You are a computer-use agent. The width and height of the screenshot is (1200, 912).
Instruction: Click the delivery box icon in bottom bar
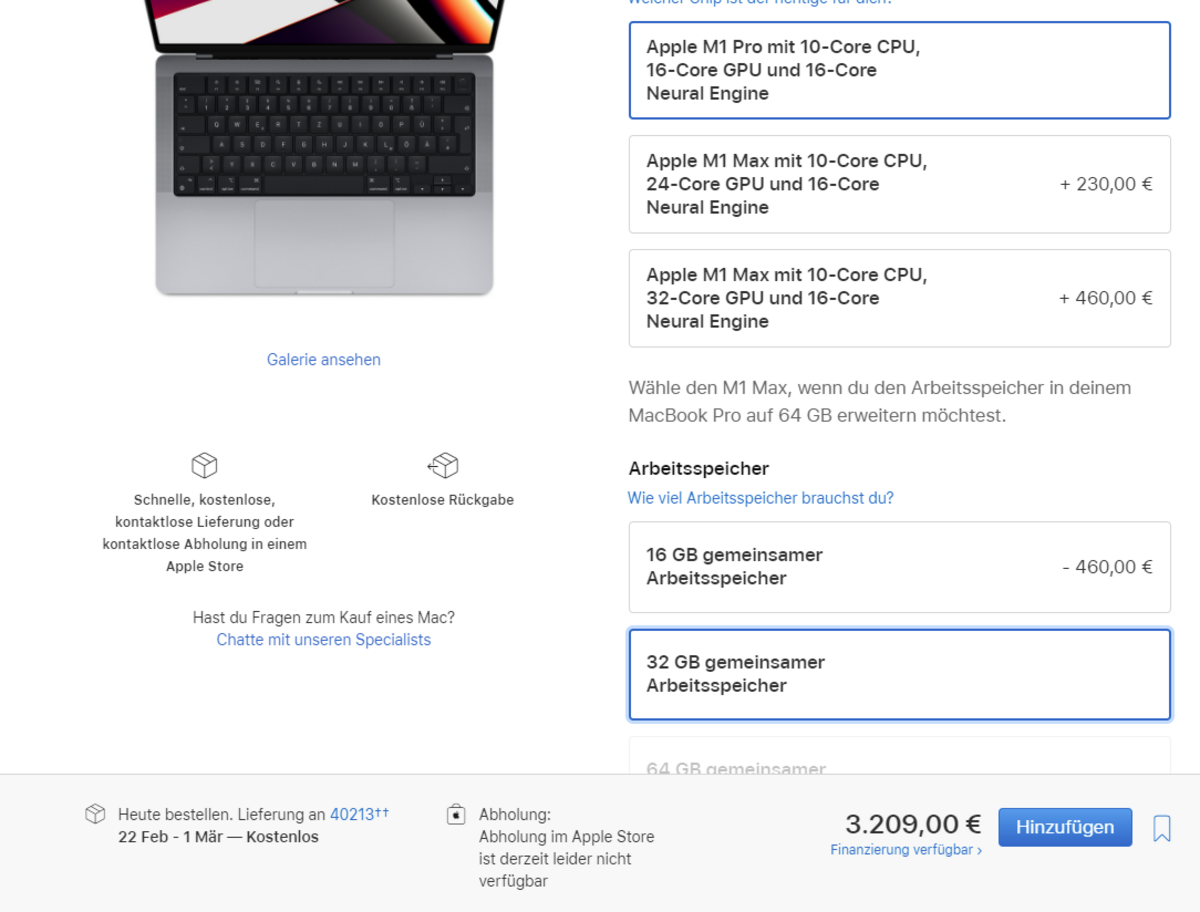pos(95,814)
